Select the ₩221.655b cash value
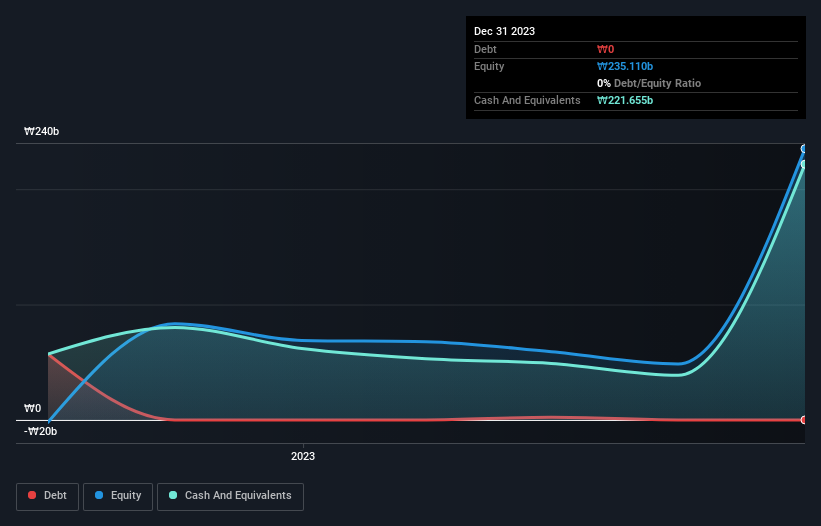The image size is (821, 526). tap(625, 100)
